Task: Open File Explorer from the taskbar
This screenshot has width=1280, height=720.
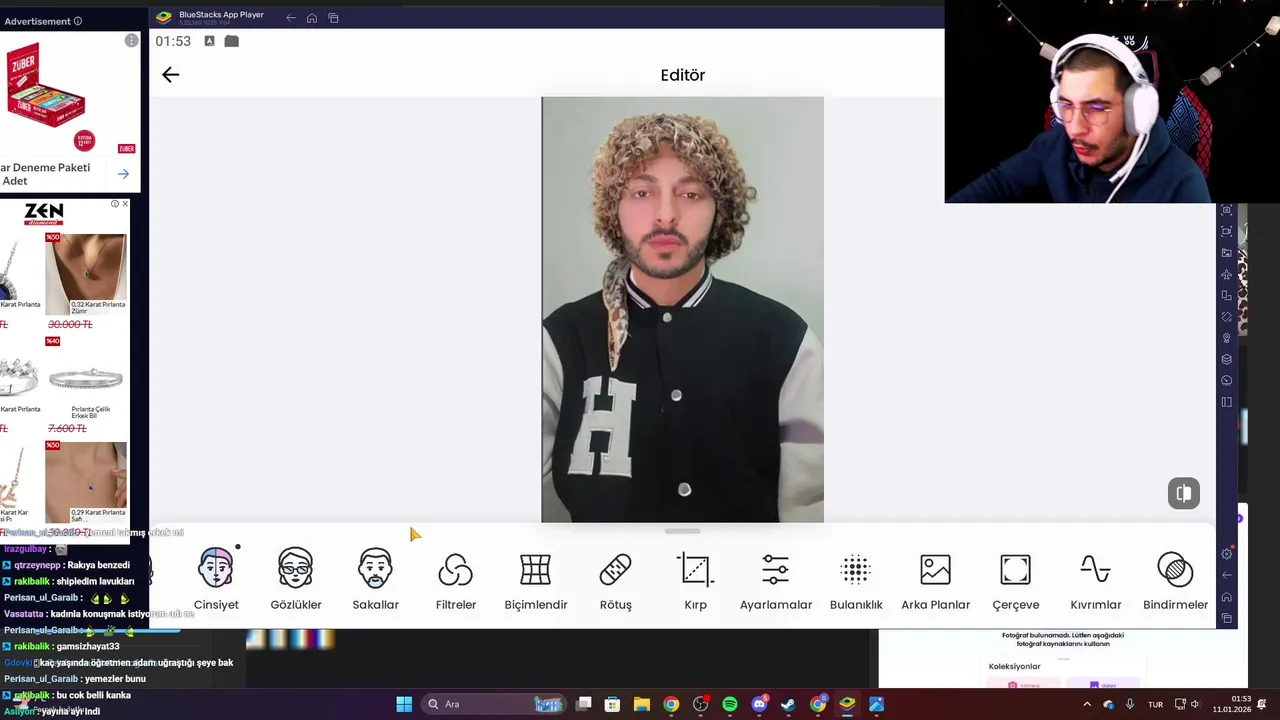Action: pyautogui.click(x=642, y=704)
